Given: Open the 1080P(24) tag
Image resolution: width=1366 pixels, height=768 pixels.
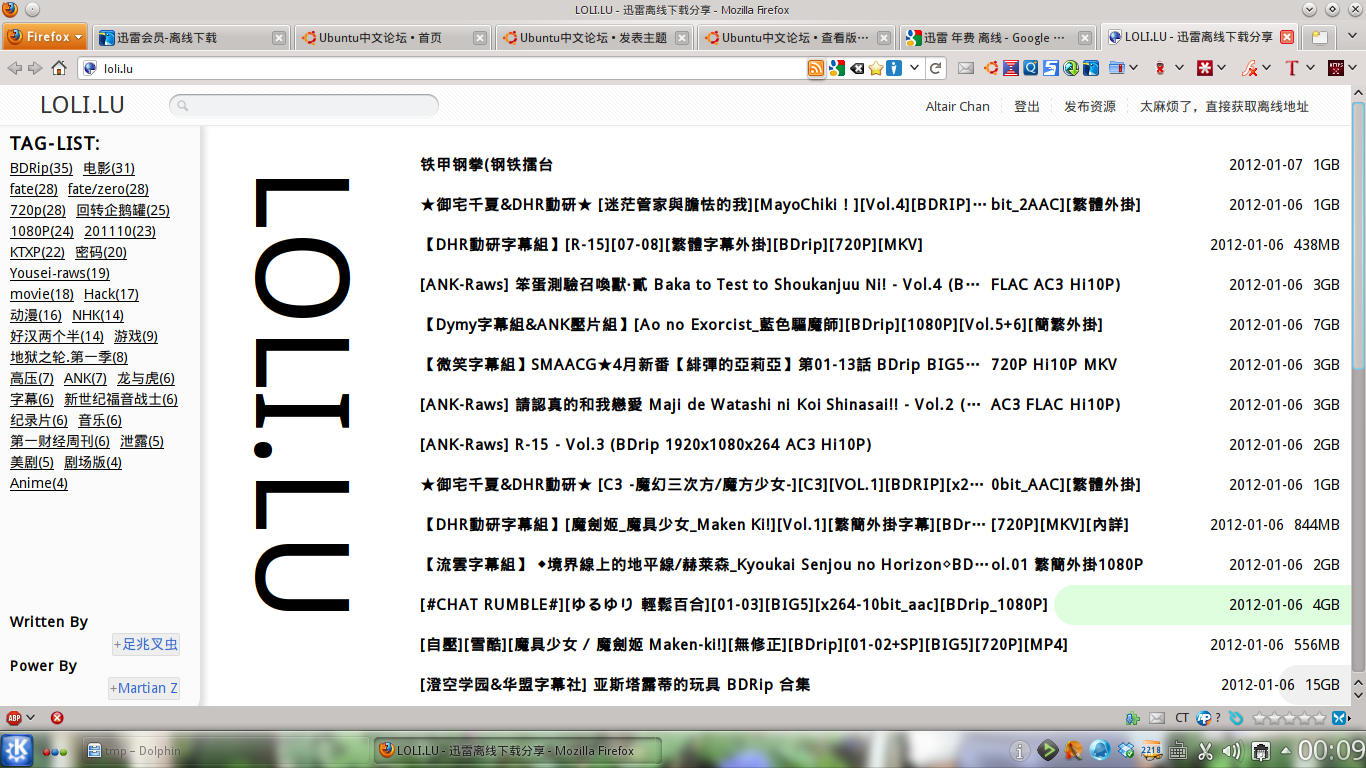Looking at the screenshot, I should [42, 231].
